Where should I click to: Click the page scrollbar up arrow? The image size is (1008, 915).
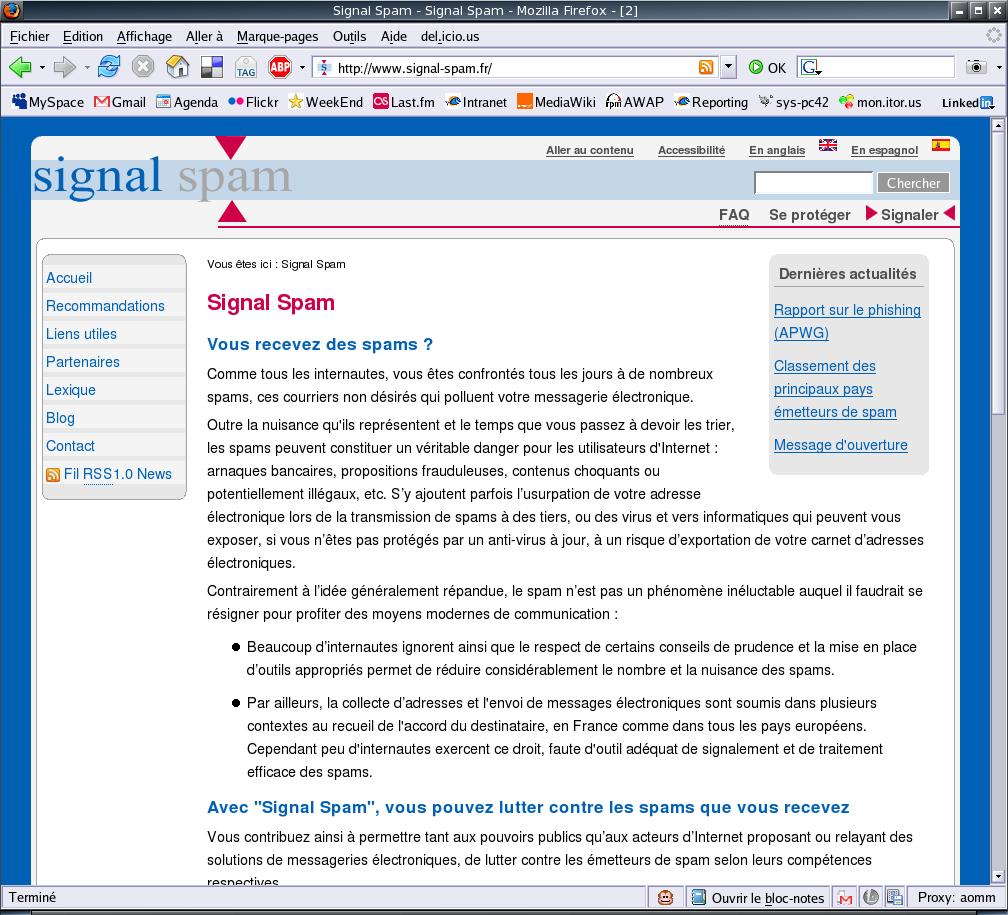tap(998, 125)
